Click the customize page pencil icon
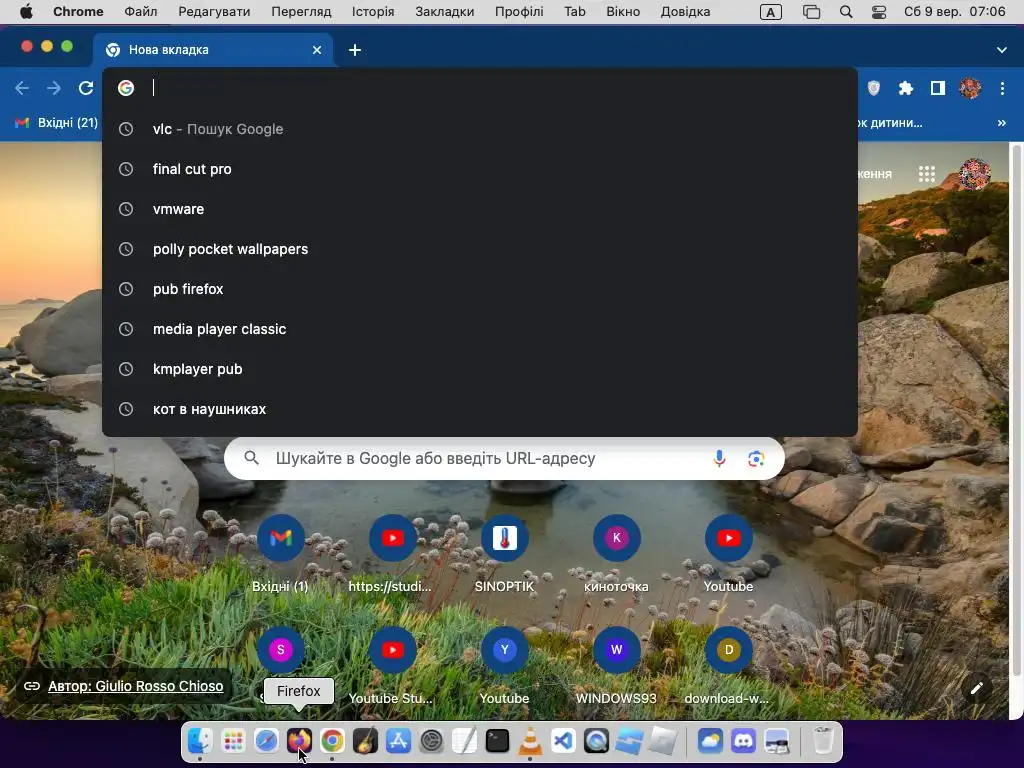 point(976,688)
